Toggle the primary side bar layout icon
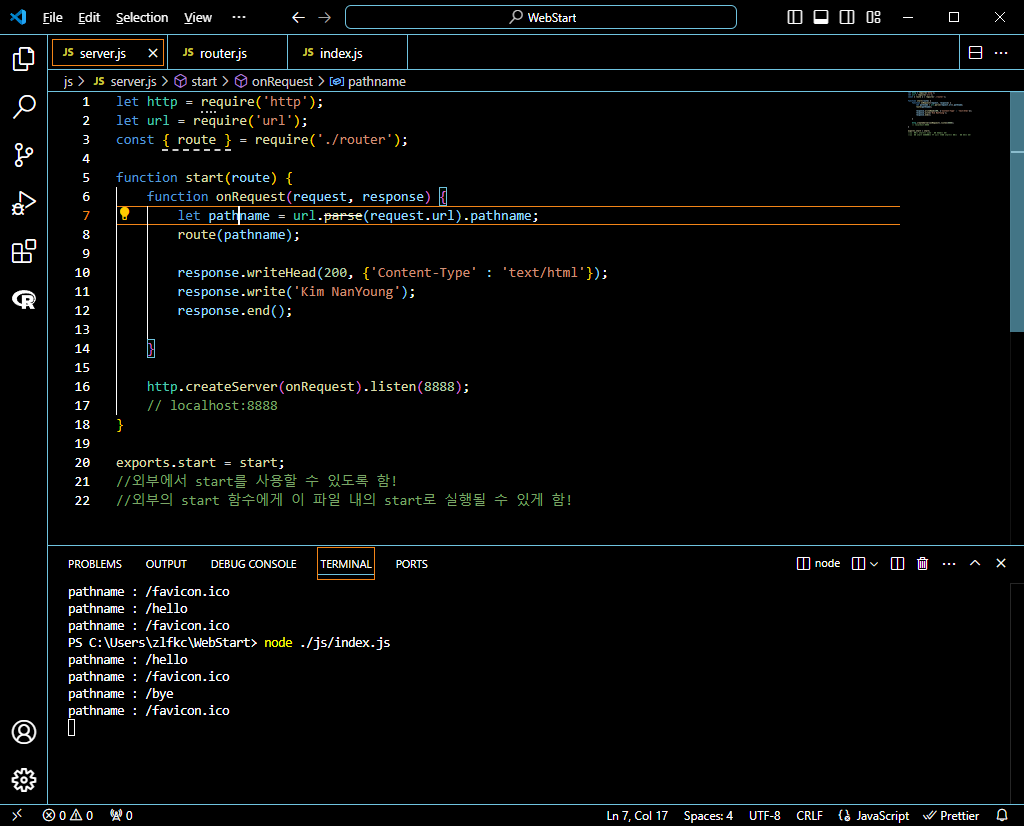Screen dimensions: 1024x826 point(795,18)
